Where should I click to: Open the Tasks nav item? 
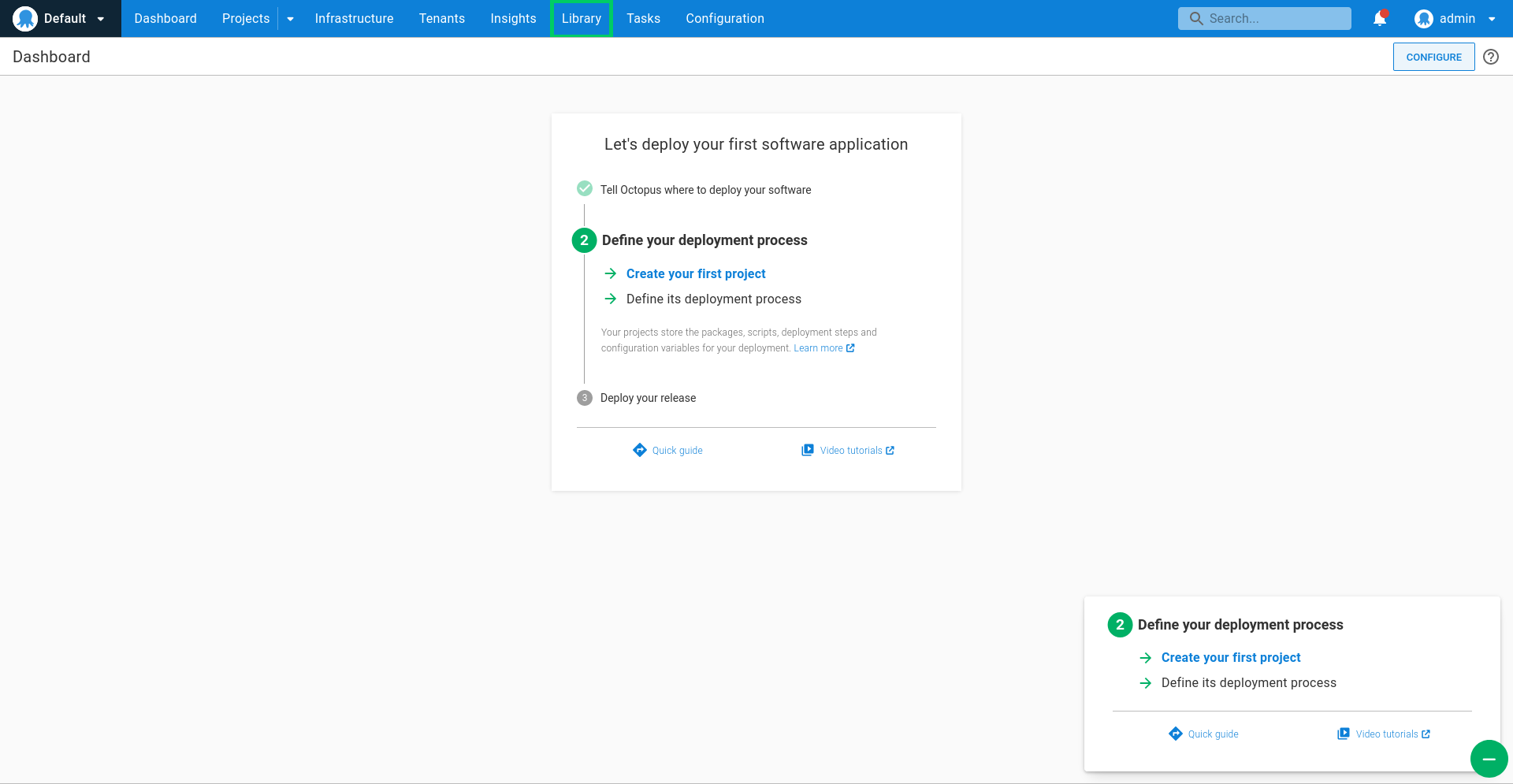pyautogui.click(x=643, y=18)
